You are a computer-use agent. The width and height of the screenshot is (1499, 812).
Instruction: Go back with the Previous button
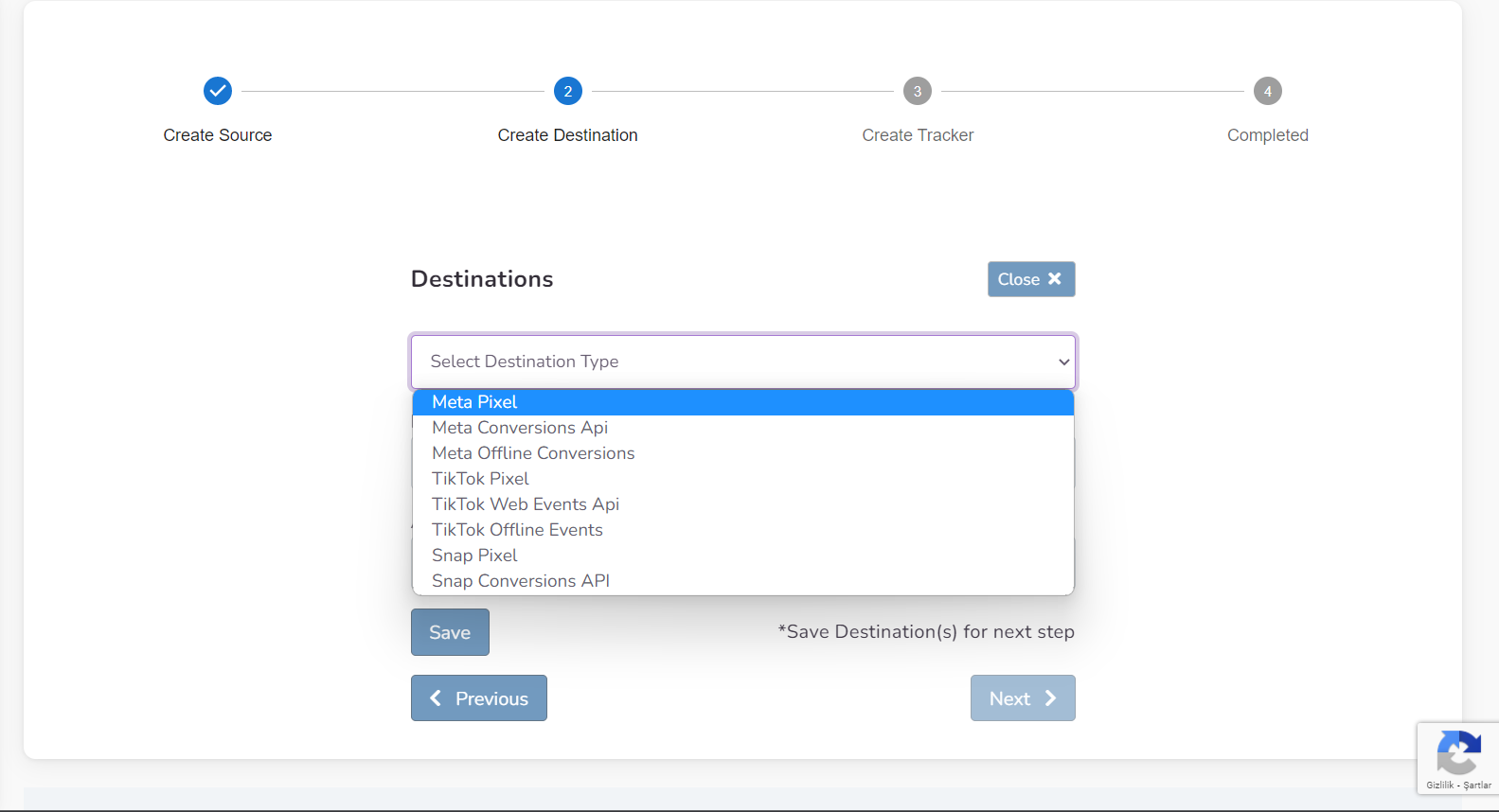click(x=479, y=698)
